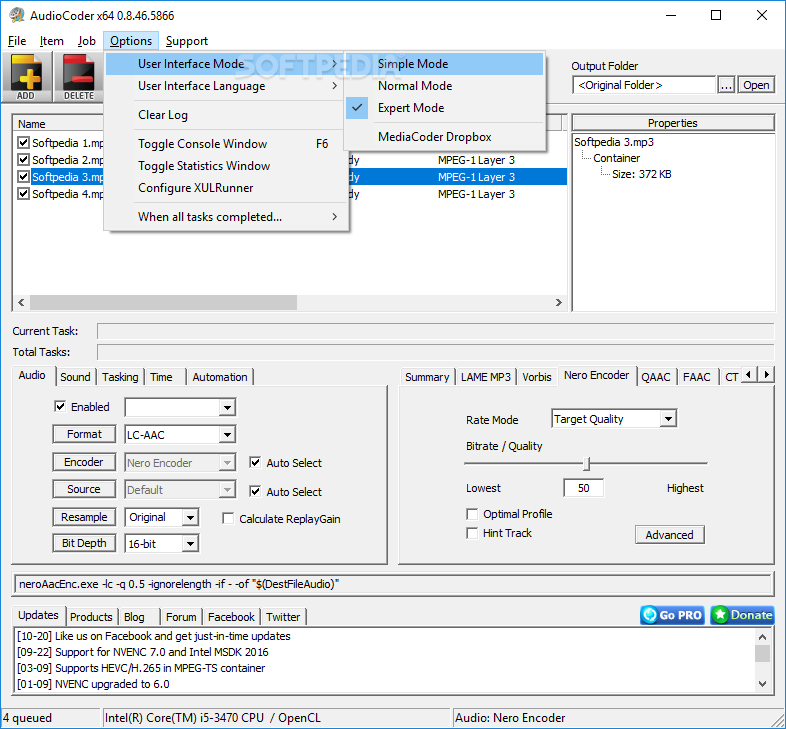Click the Bitrate / Quality slider handle
Image resolution: width=786 pixels, height=729 pixels.
587,464
